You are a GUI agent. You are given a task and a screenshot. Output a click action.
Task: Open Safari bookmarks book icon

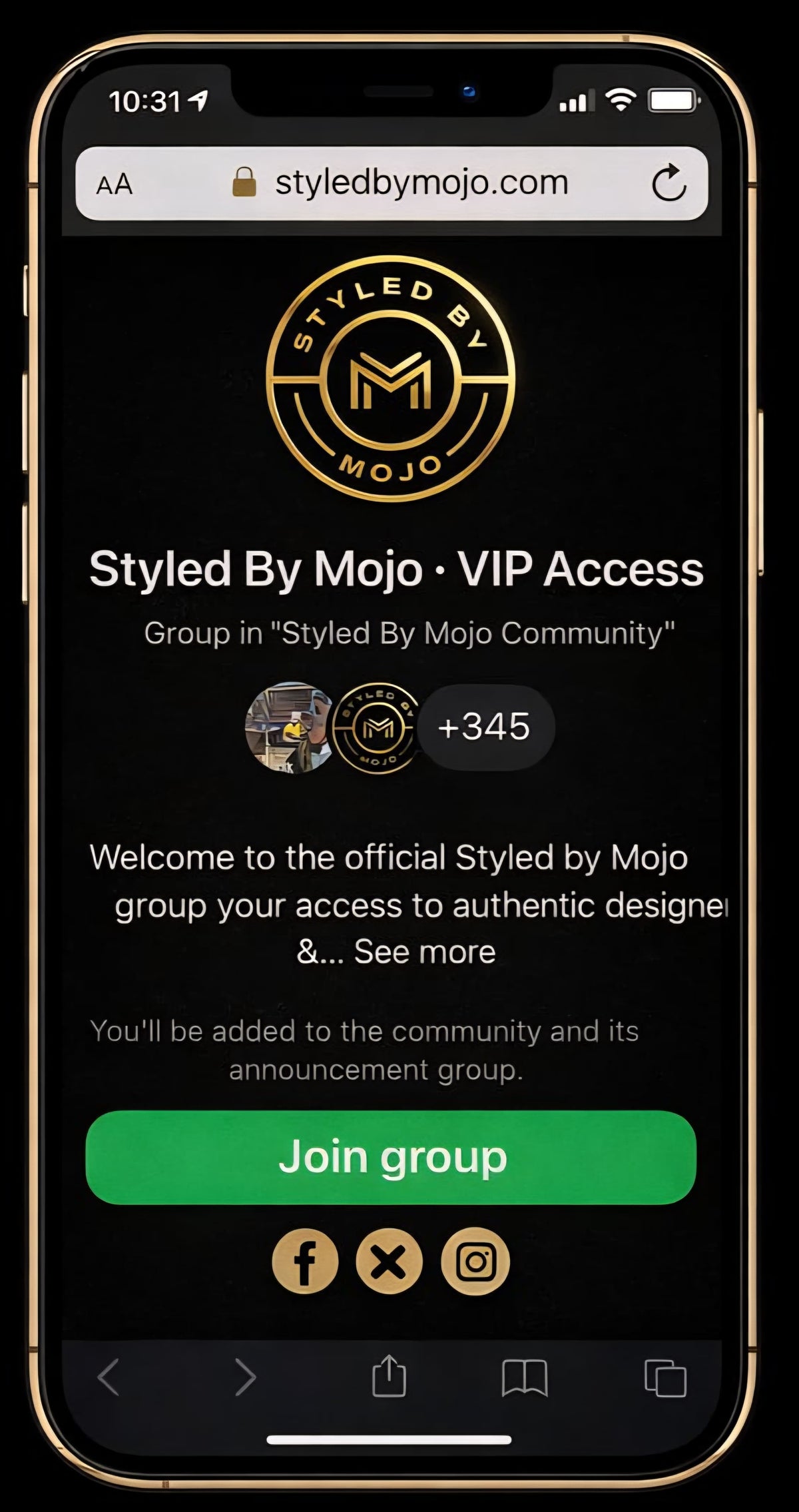tap(525, 1377)
